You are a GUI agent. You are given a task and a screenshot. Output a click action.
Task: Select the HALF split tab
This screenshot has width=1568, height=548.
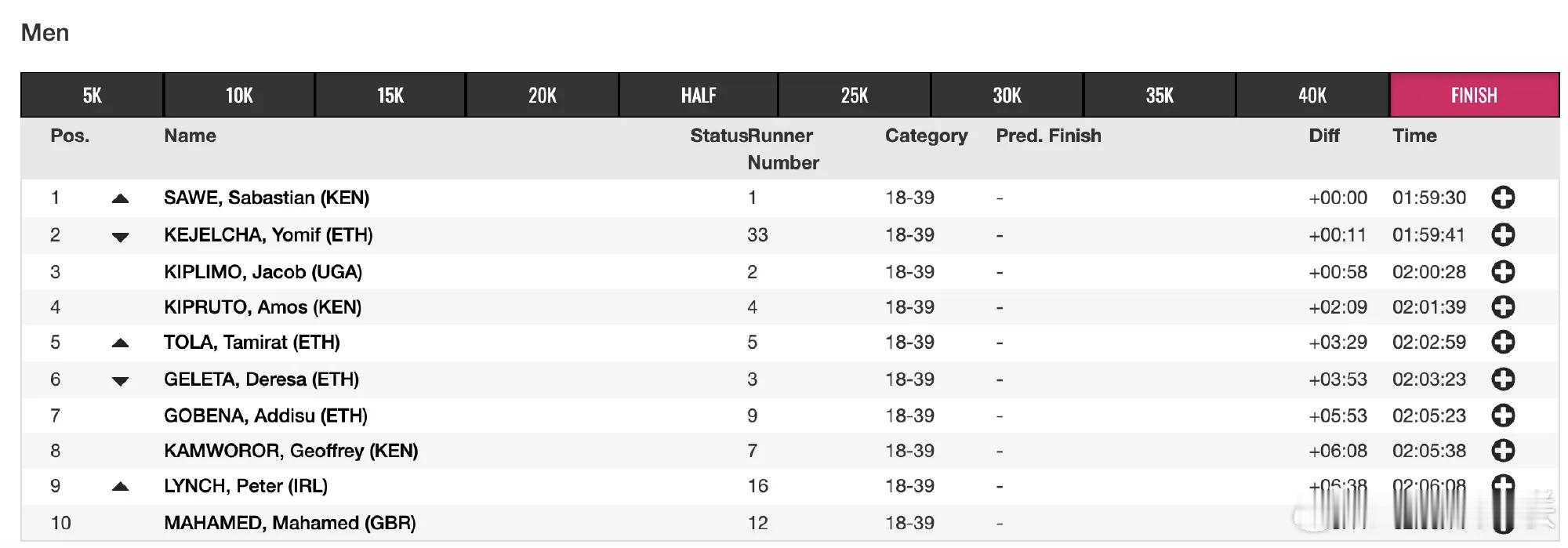pos(699,95)
